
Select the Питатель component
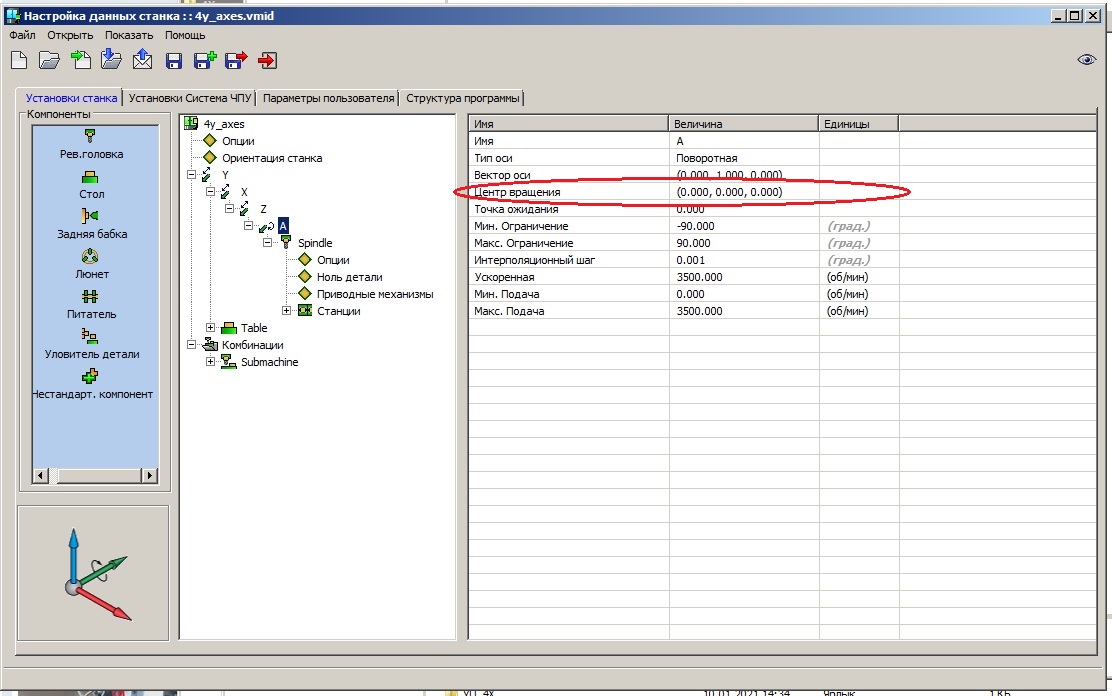click(x=91, y=305)
